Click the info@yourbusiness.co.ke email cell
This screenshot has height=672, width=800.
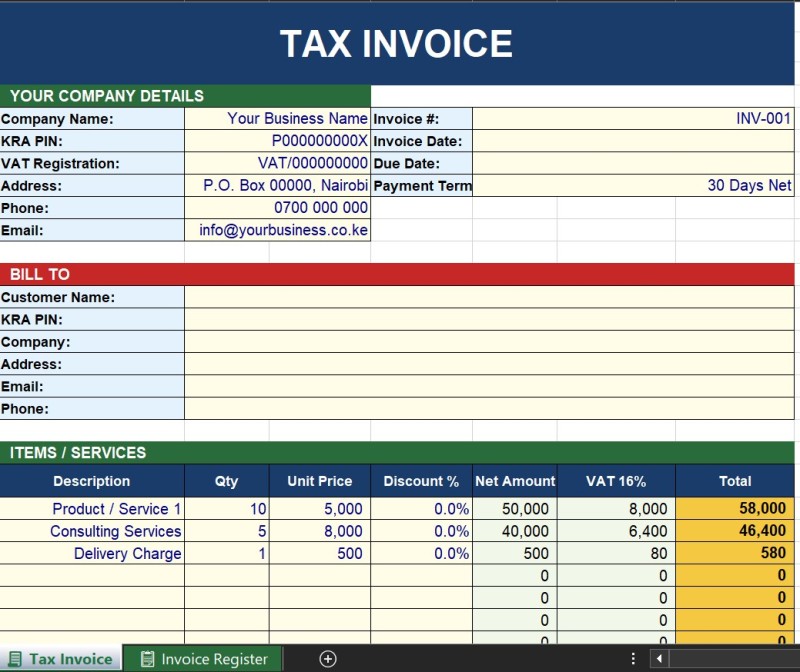tap(278, 230)
